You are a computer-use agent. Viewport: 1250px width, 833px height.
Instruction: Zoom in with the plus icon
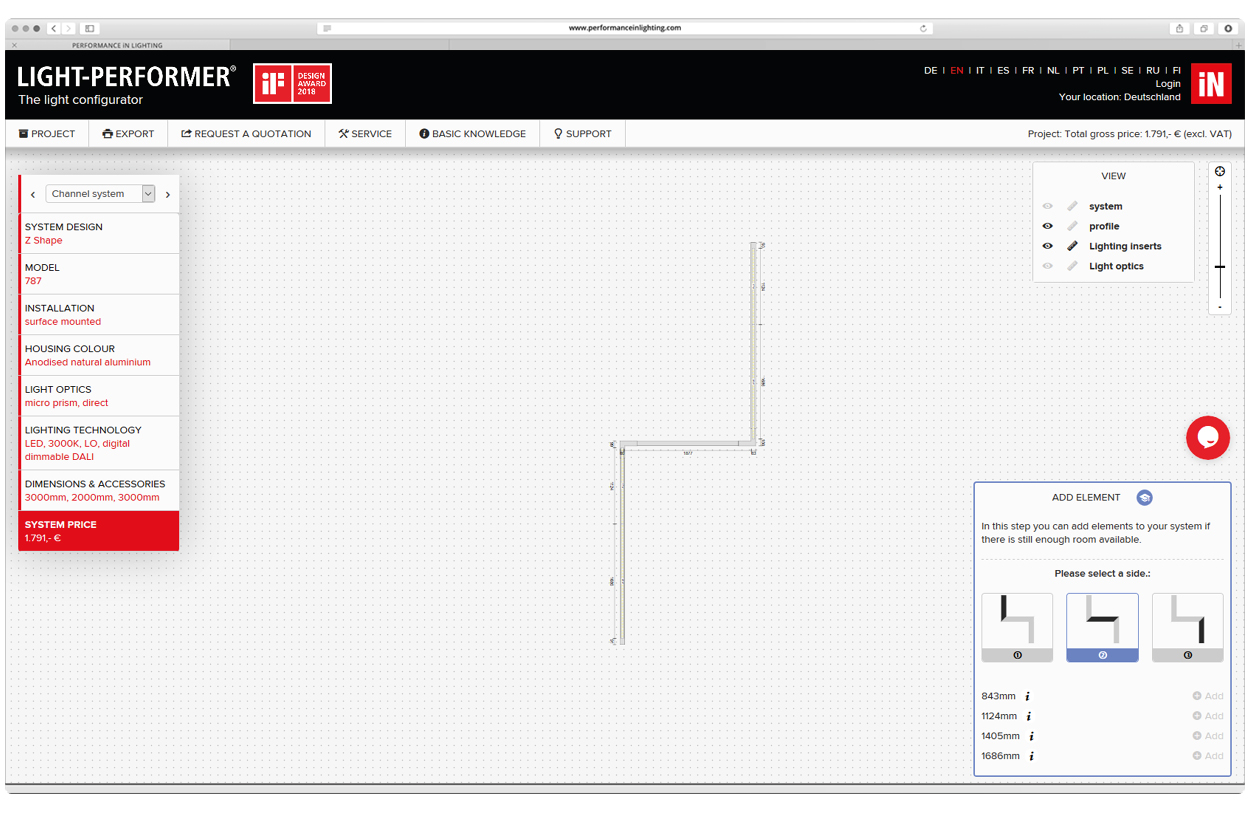point(1220,187)
